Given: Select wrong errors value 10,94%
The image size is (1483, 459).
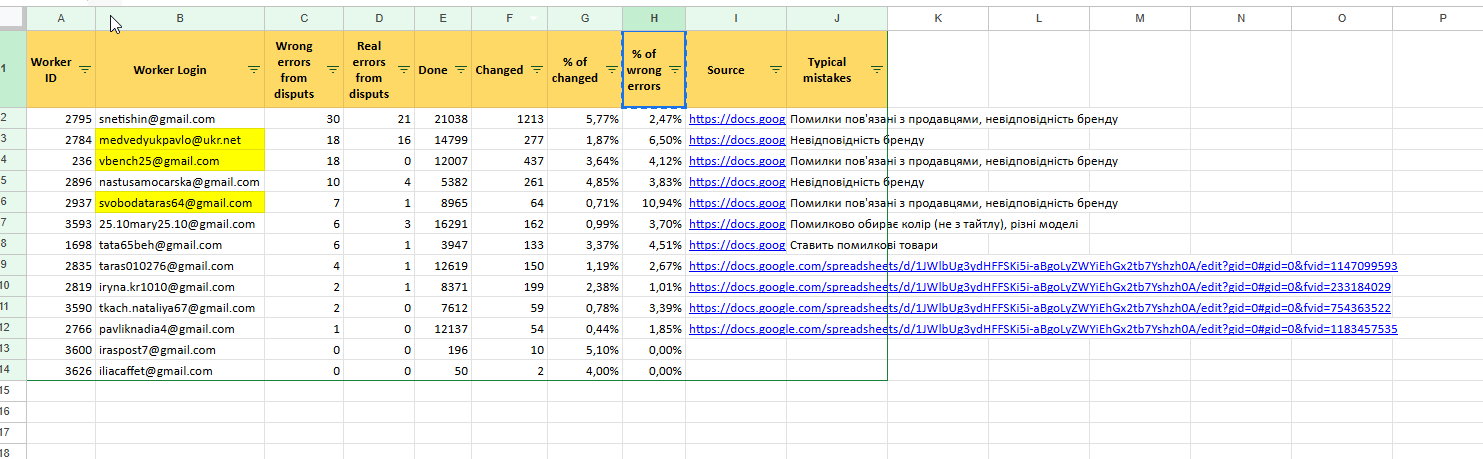Looking at the screenshot, I should click(x=654, y=203).
